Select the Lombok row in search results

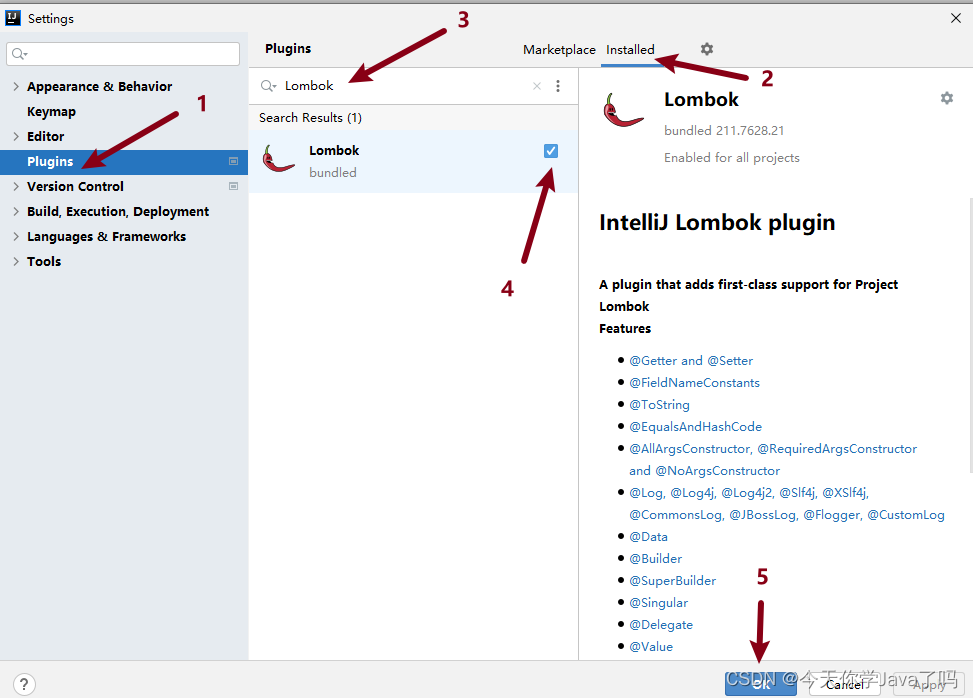click(x=413, y=161)
